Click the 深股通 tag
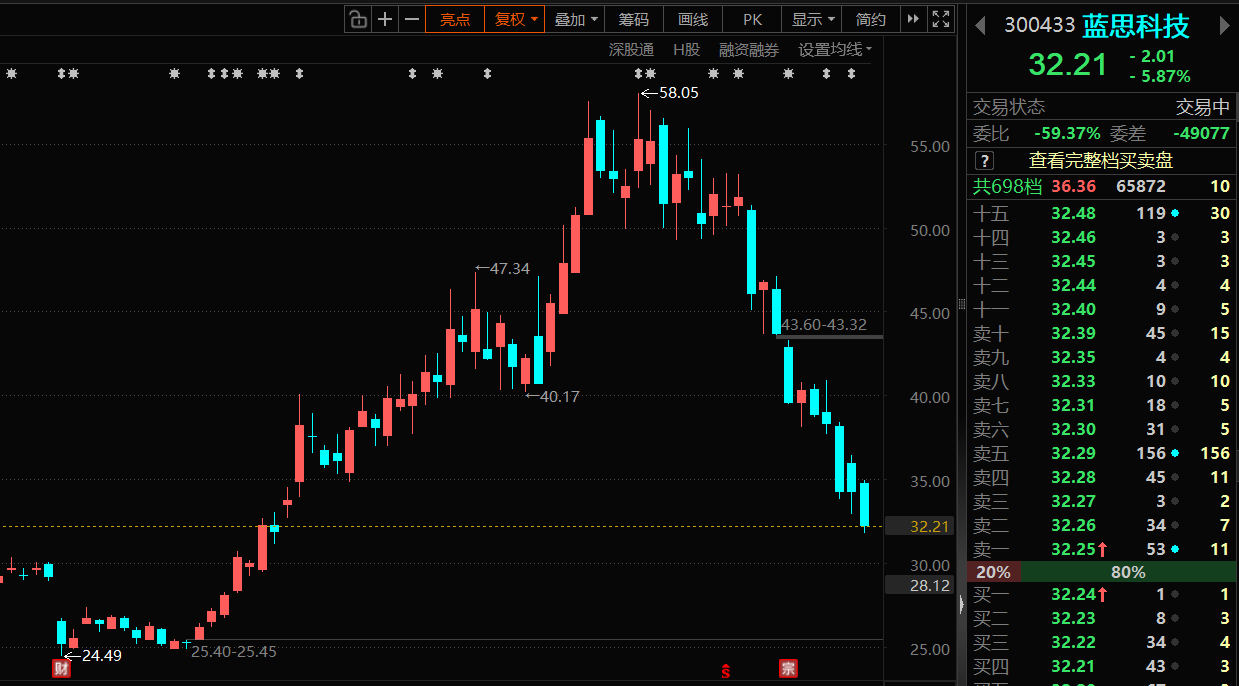Viewport: 1239px width, 686px height. tap(631, 49)
